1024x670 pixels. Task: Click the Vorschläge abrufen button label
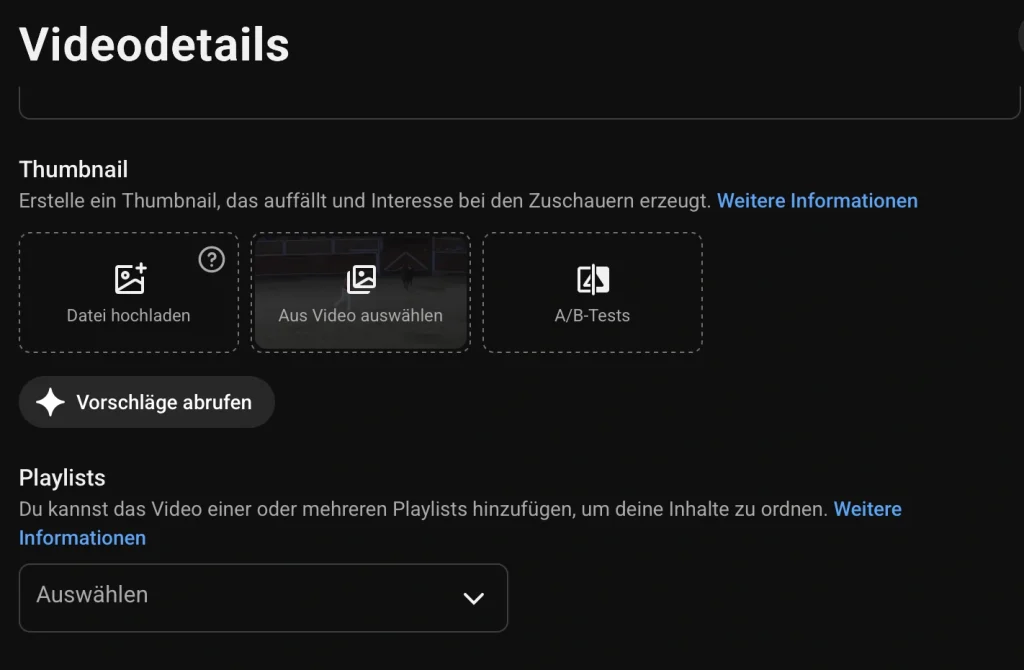[164, 402]
